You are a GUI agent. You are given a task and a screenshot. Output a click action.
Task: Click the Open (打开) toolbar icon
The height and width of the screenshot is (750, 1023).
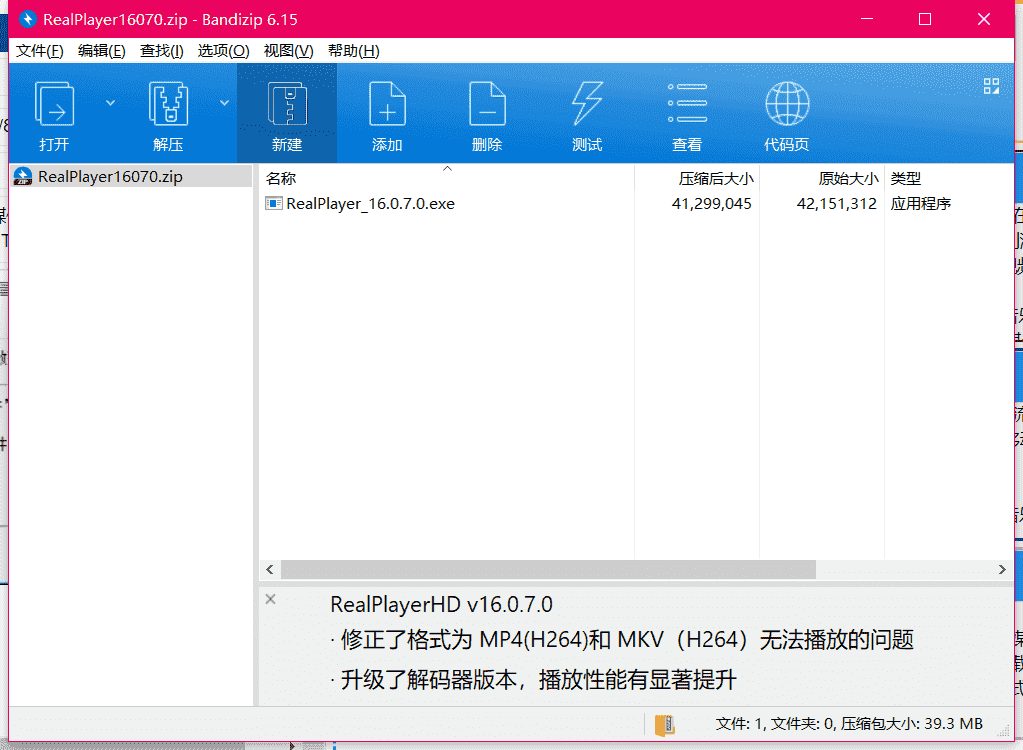(54, 104)
